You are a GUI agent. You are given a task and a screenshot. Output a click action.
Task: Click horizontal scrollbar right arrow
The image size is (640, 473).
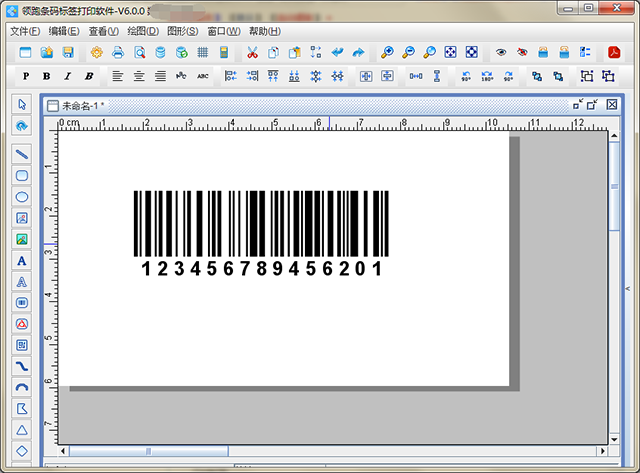[603, 451]
